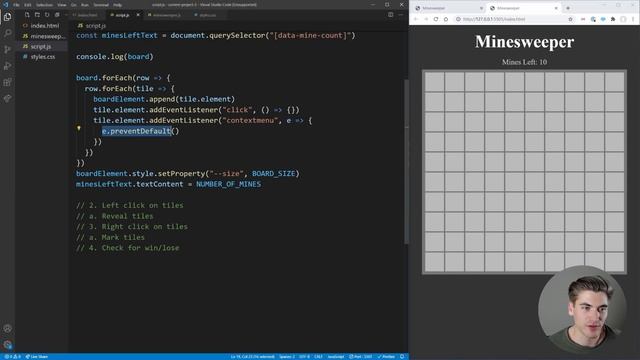Viewport: 640px width, 360px height.
Task: Open the View menu
Action: (62, 5)
